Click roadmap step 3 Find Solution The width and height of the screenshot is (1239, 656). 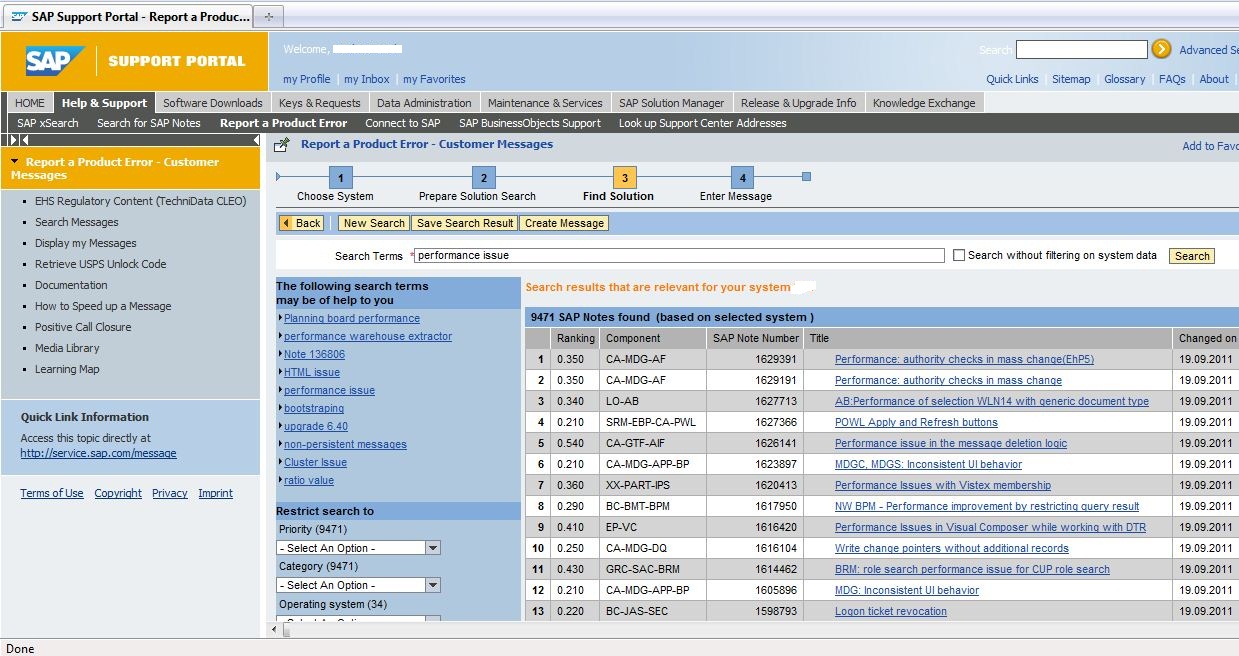pos(624,179)
